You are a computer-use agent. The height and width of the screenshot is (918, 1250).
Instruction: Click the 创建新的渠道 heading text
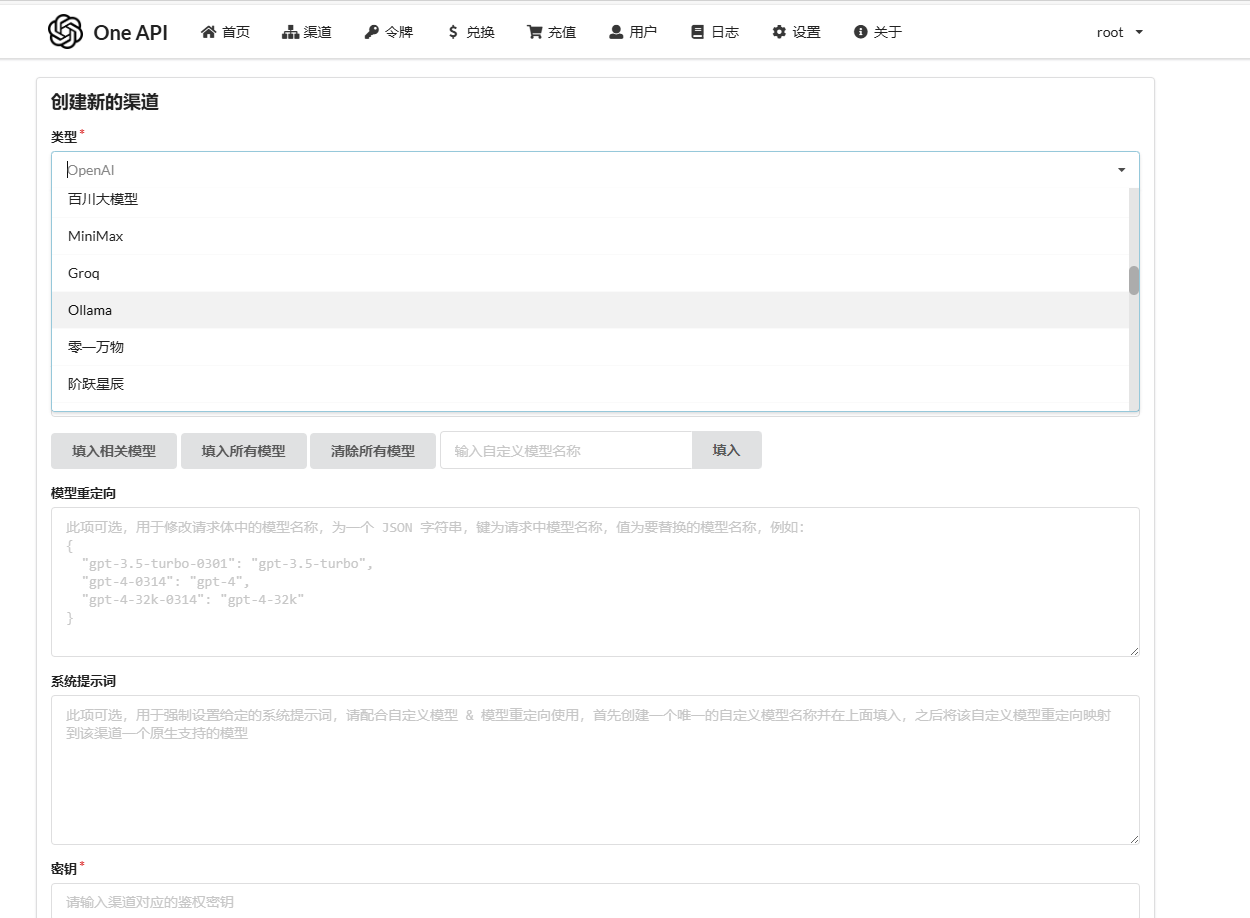(105, 102)
